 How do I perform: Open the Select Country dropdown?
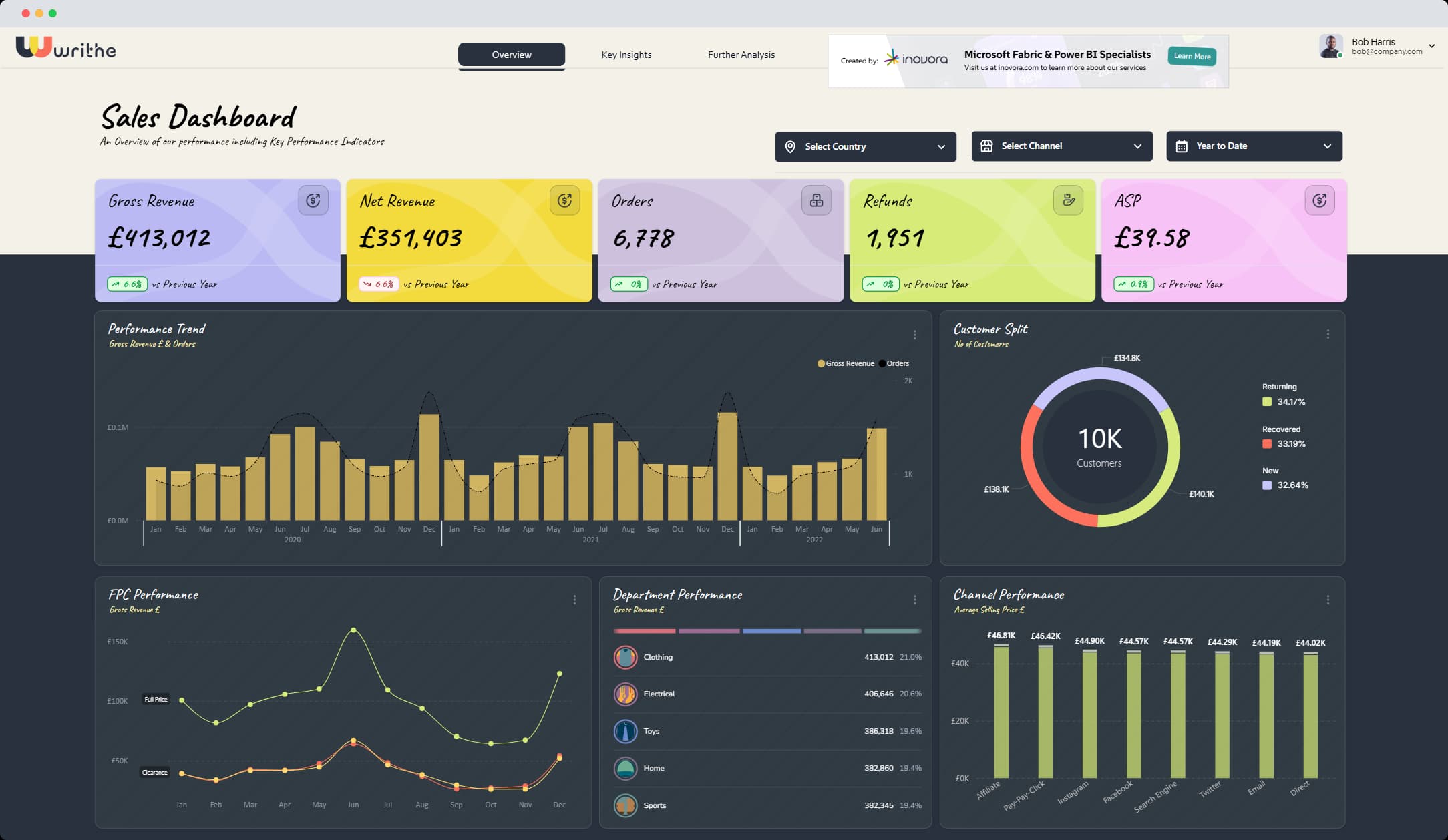pos(865,146)
